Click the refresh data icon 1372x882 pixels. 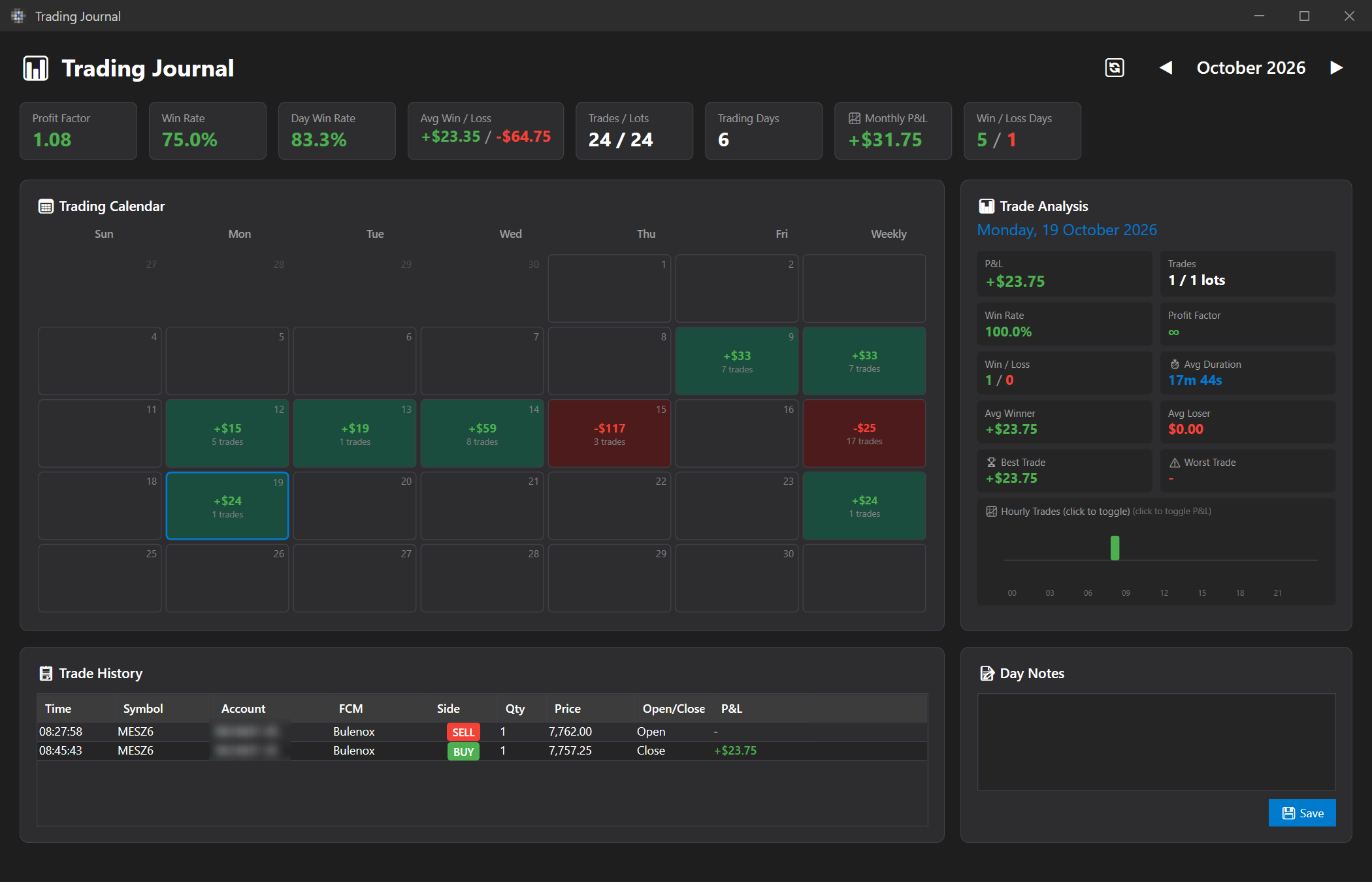[1115, 67]
